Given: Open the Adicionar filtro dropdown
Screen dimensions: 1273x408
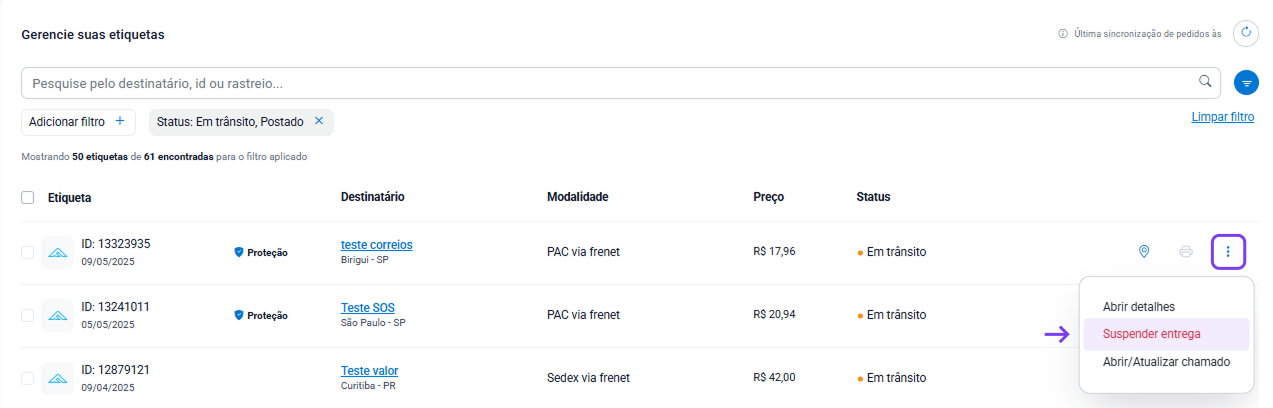Looking at the screenshot, I should (77, 122).
